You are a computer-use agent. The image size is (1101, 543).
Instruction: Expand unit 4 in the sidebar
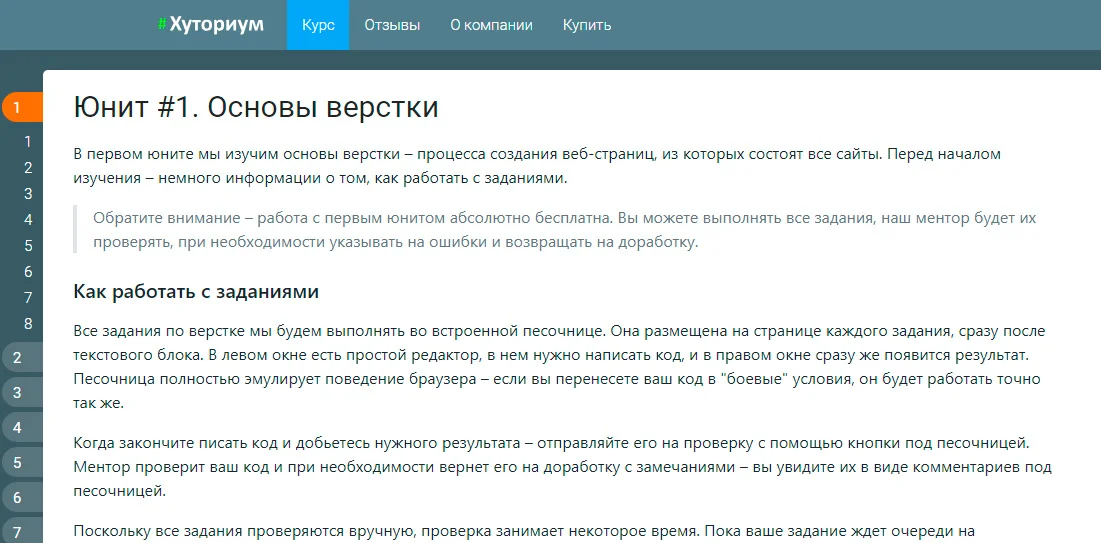(22, 428)
